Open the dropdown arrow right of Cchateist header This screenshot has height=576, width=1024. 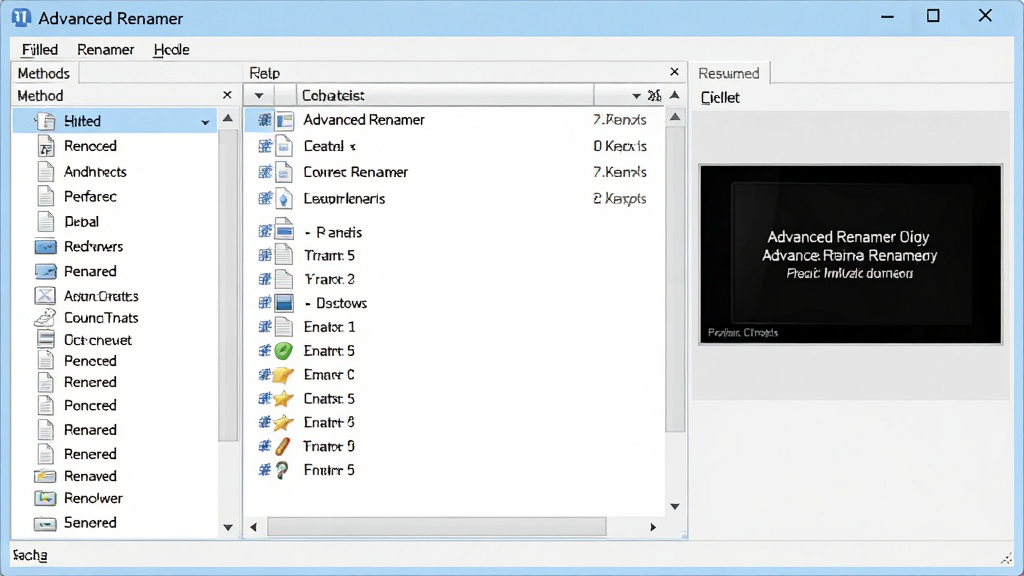635,96
